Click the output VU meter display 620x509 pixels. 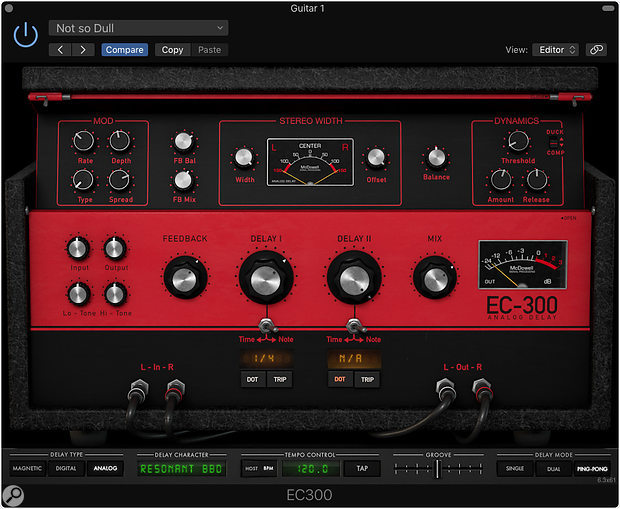coord(523,265)
